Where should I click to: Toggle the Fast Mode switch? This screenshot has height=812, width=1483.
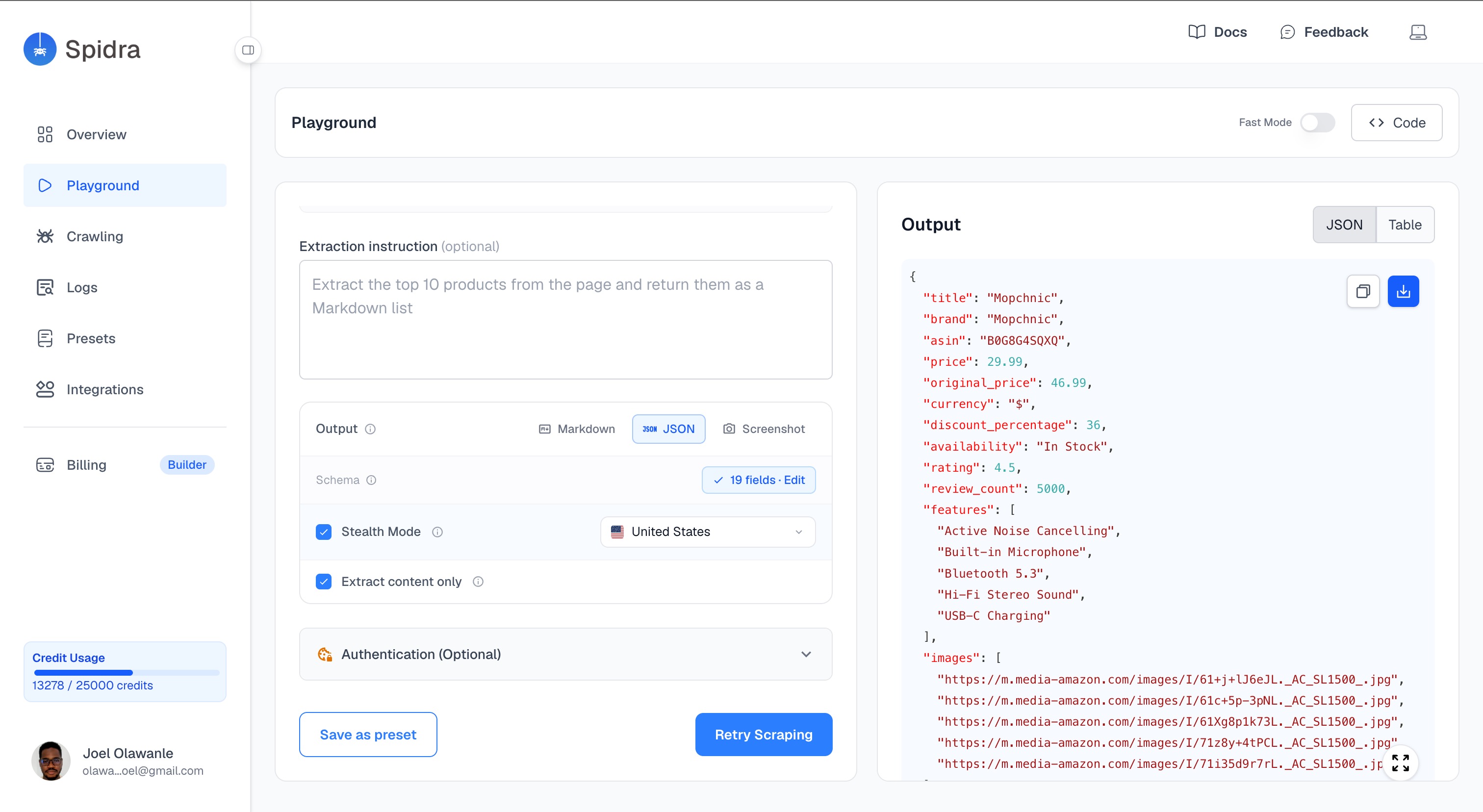pyautogui.click(x=1317, y=123)
